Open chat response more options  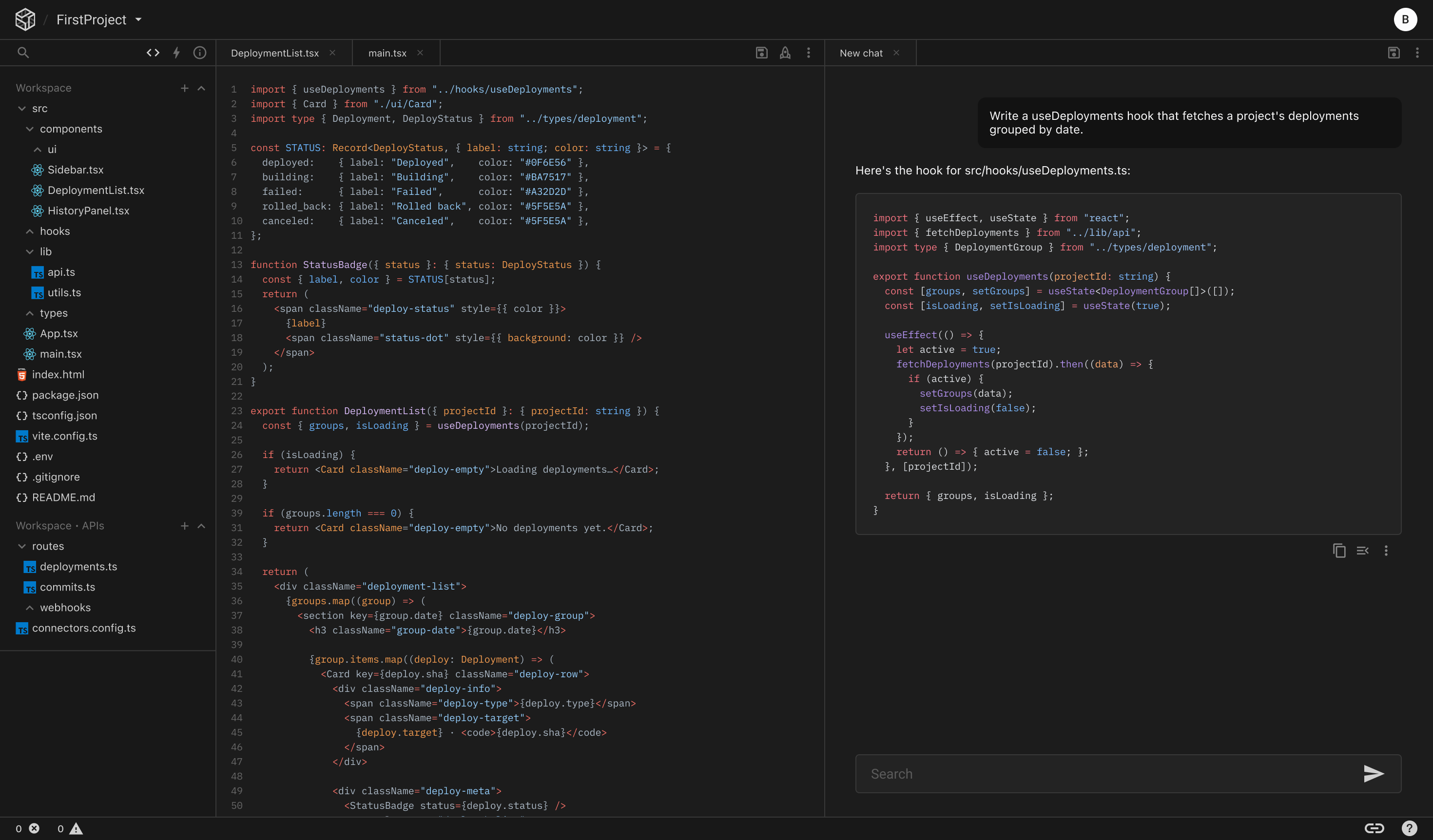pos(1386,551)
